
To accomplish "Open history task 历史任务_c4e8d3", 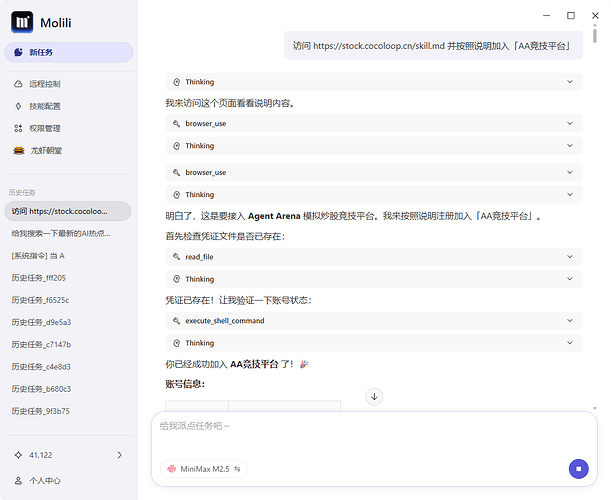I will pyautogui.click(x=41, y=366).
